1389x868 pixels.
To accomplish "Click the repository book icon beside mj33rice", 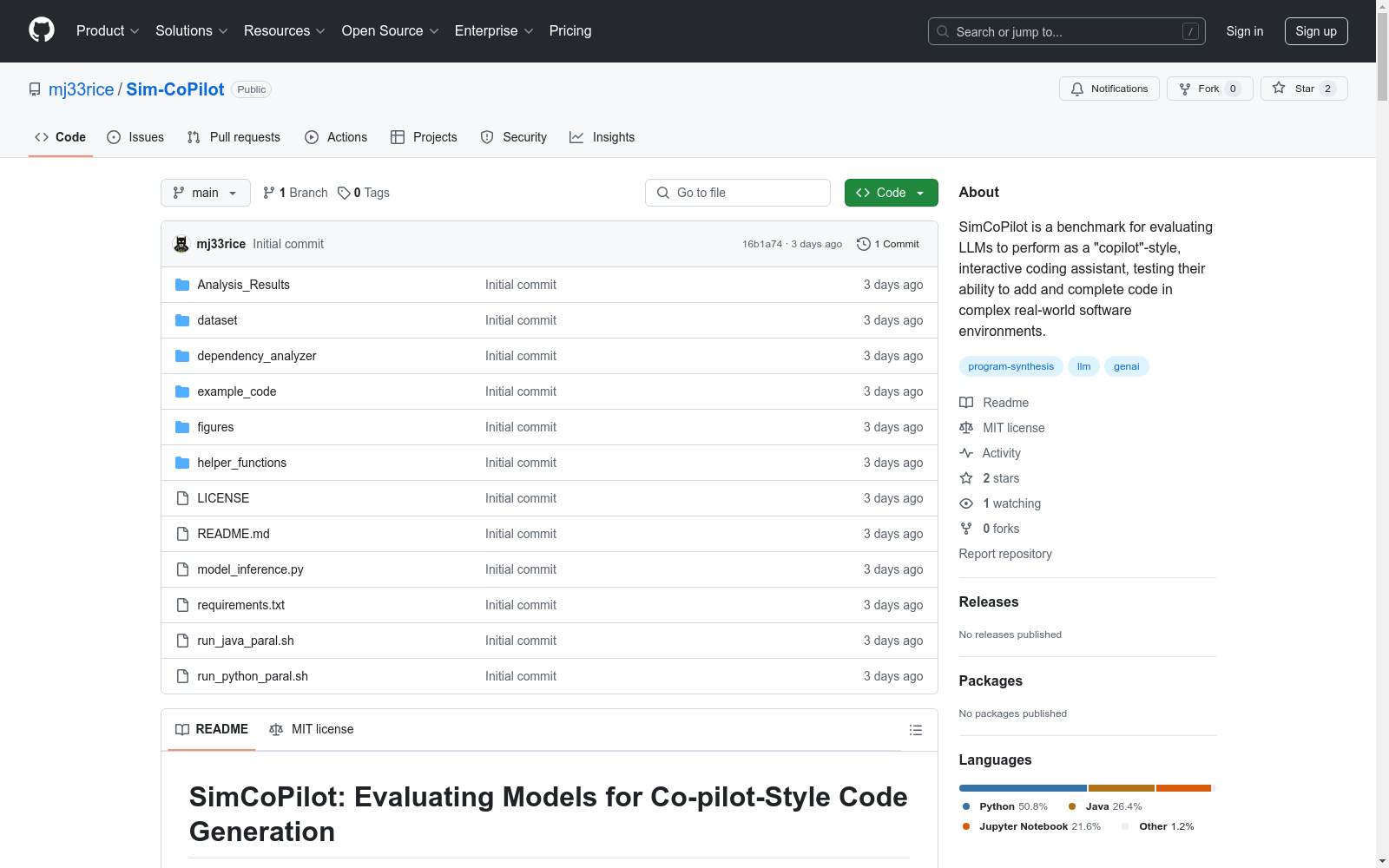I will 35,89.
